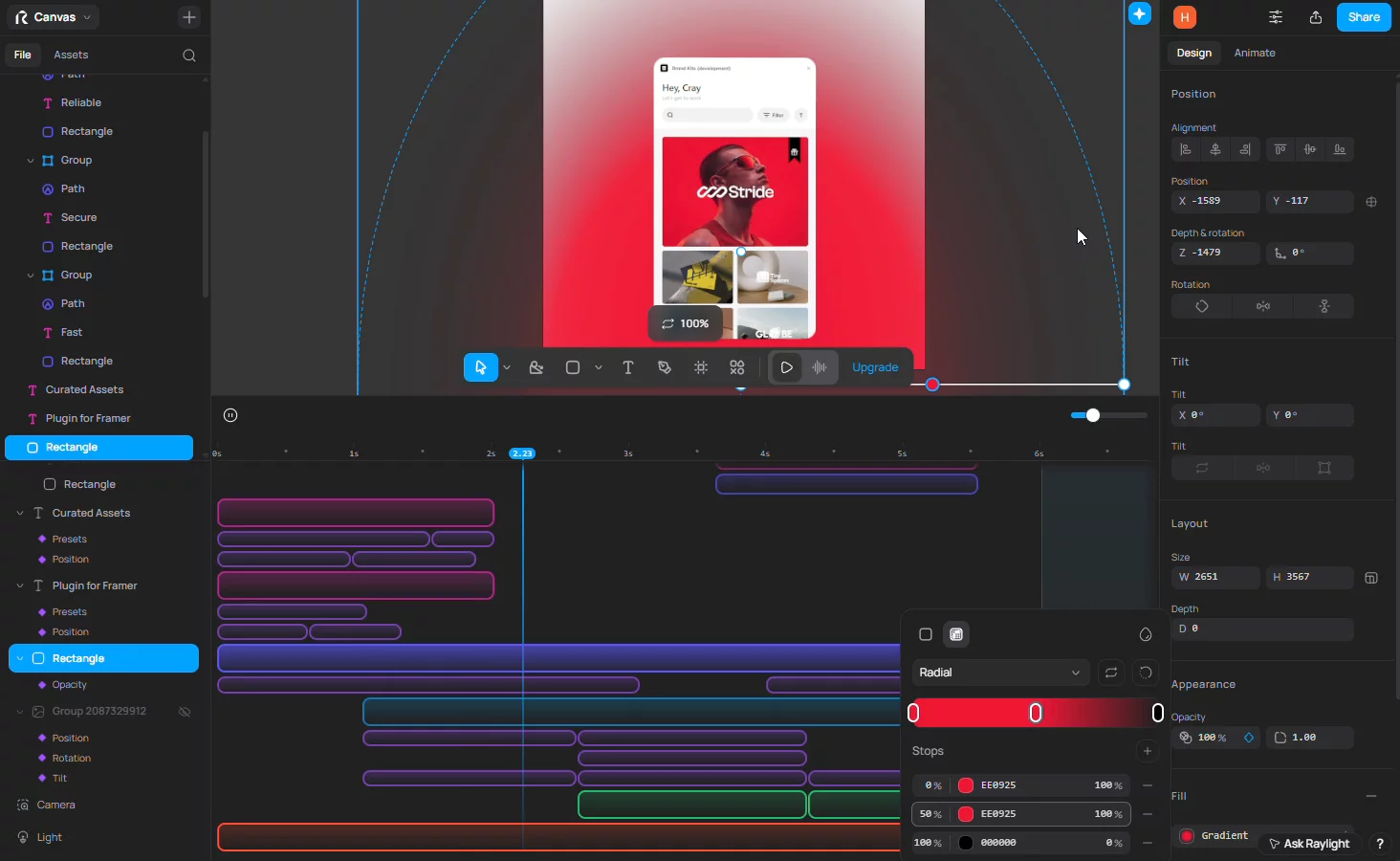Add a new gradient stop
This screenshot has width=1400, height=861.
(x=1148, y=751)
